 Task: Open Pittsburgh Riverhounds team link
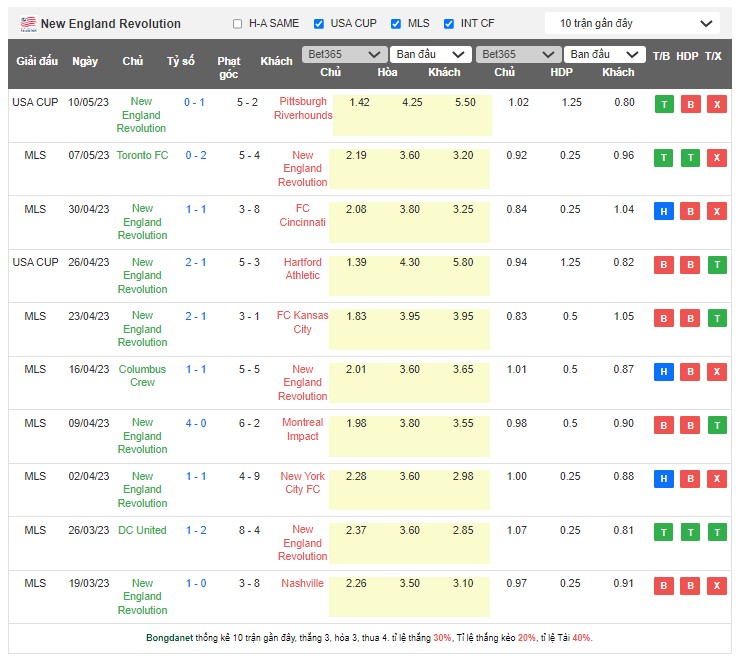pyautogui.click(x=302, y=108)
